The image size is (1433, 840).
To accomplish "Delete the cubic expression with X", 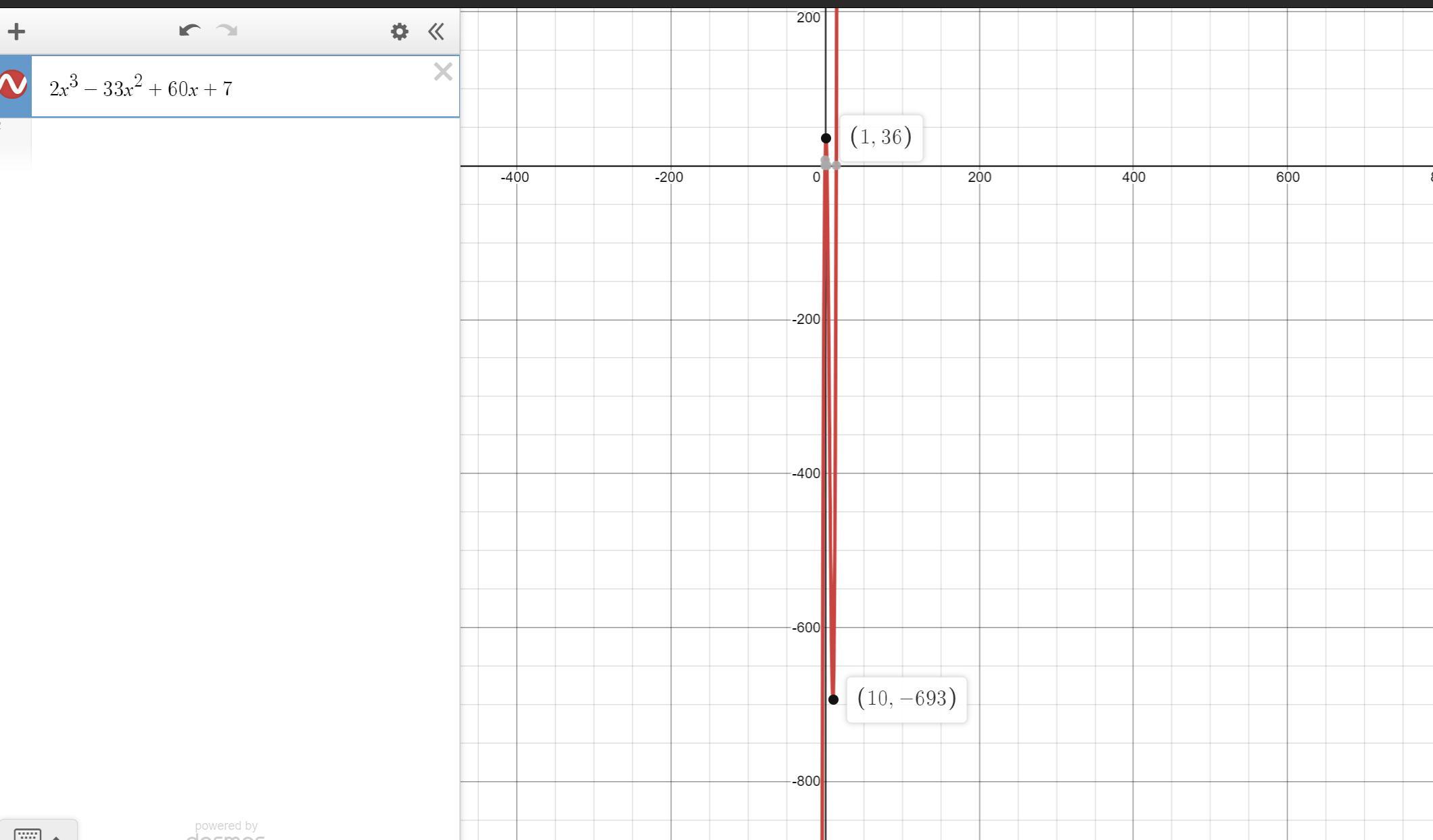I will (x=443, y=72).
